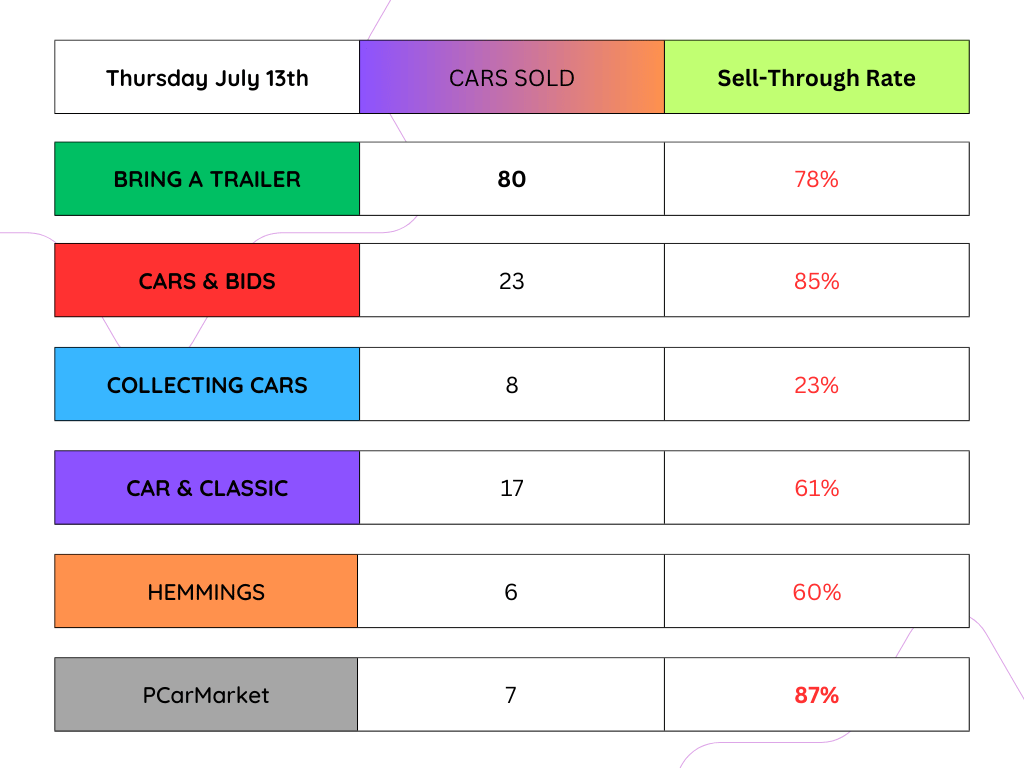Select the orange HEMMINGS label
Screen dimensions: 1024x768
click(206, 592)
